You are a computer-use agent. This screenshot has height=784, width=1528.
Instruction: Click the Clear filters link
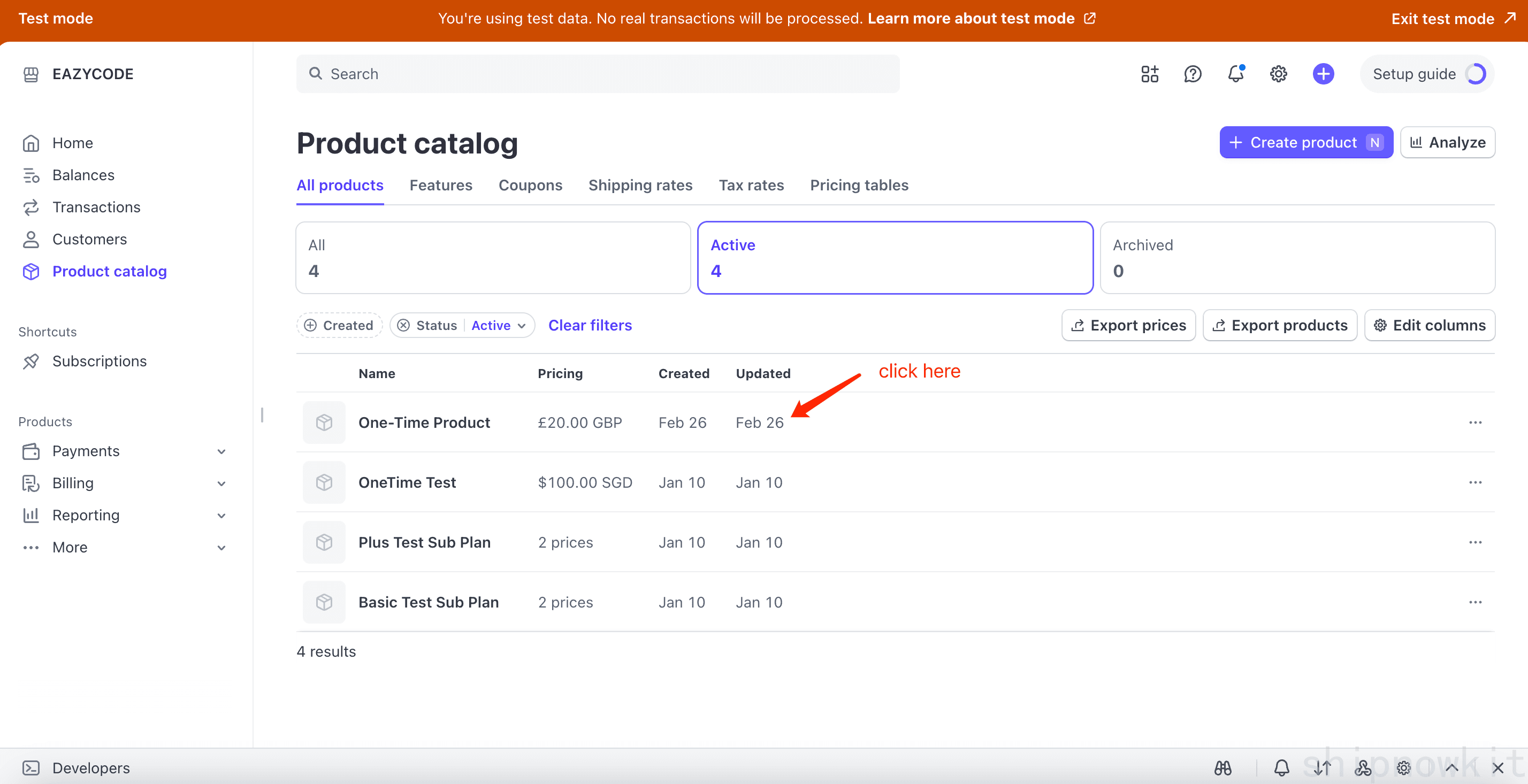pos(590,325)
